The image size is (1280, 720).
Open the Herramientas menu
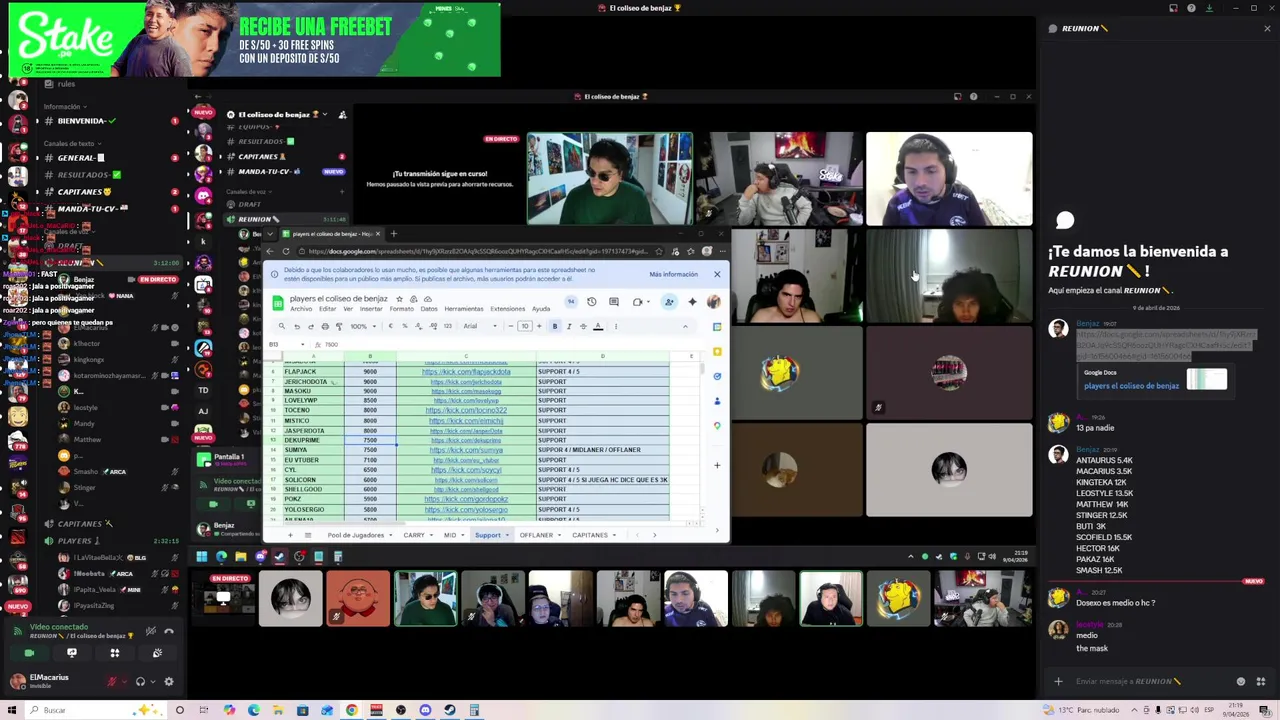coord(464,309)
